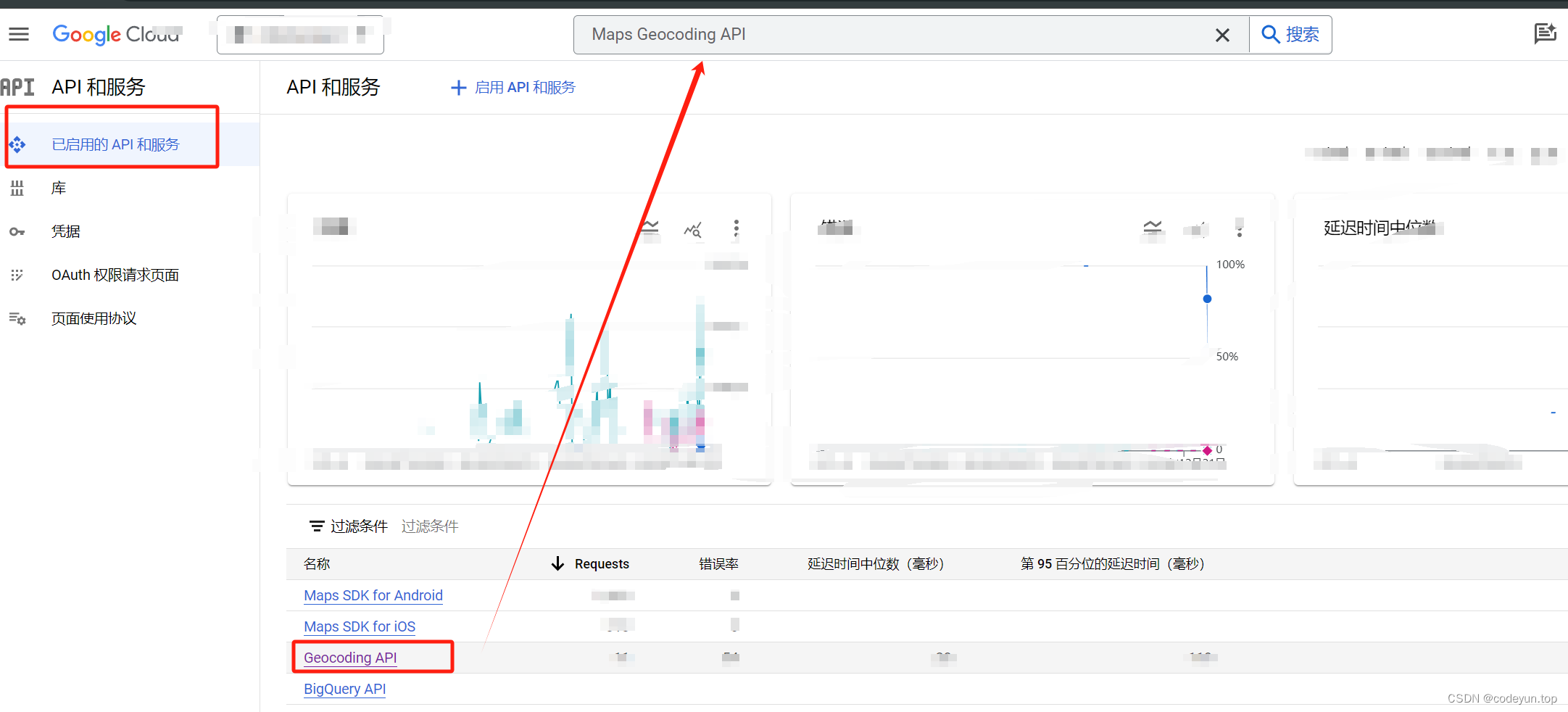Open the project selector box

[300, 35]
